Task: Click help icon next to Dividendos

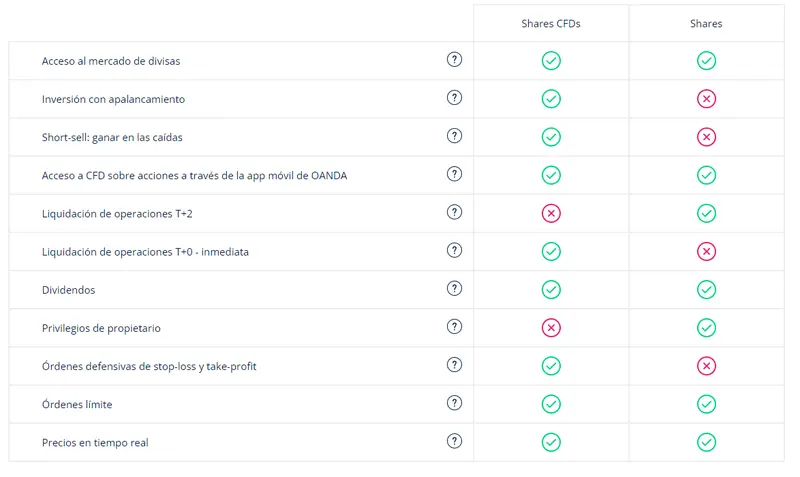Action: [x=454, y=289]
